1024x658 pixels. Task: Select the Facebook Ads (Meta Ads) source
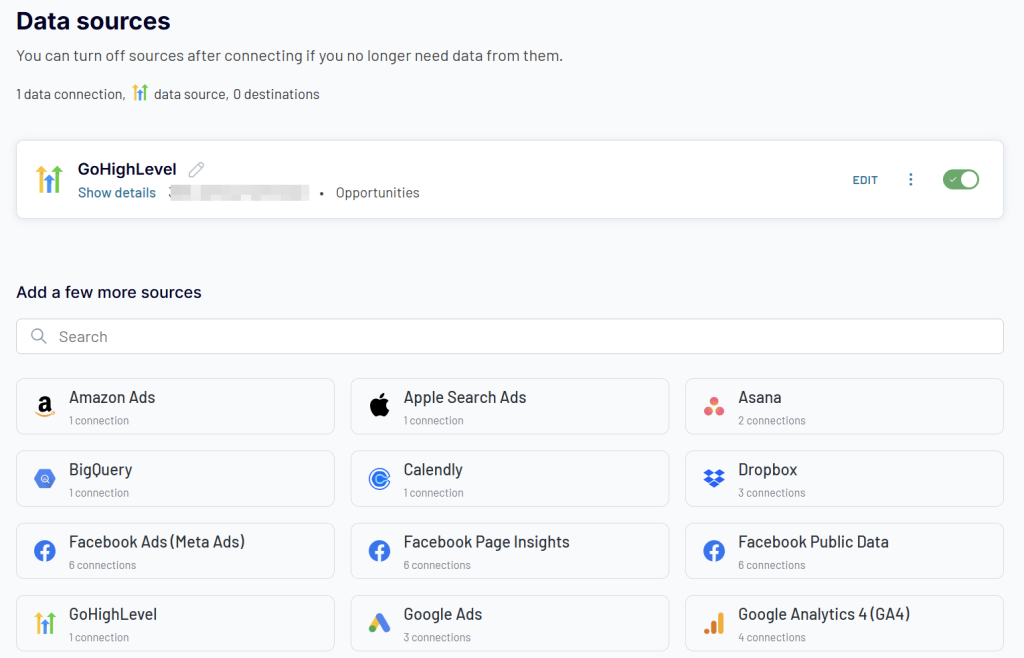pos(175,551)
